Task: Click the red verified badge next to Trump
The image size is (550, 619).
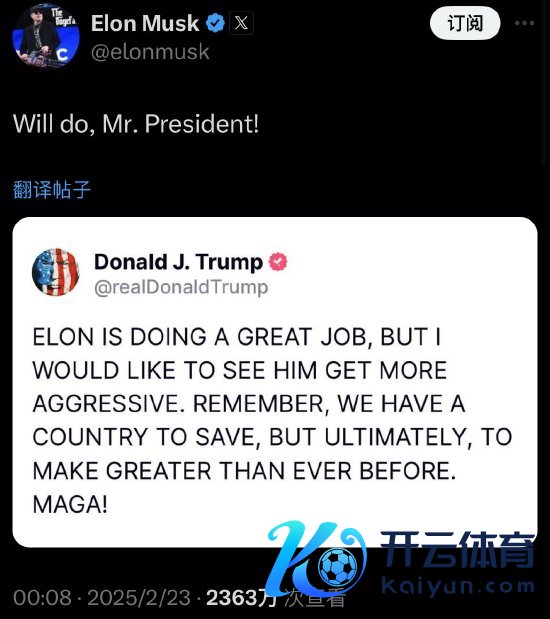Action: tap(278, 262)
